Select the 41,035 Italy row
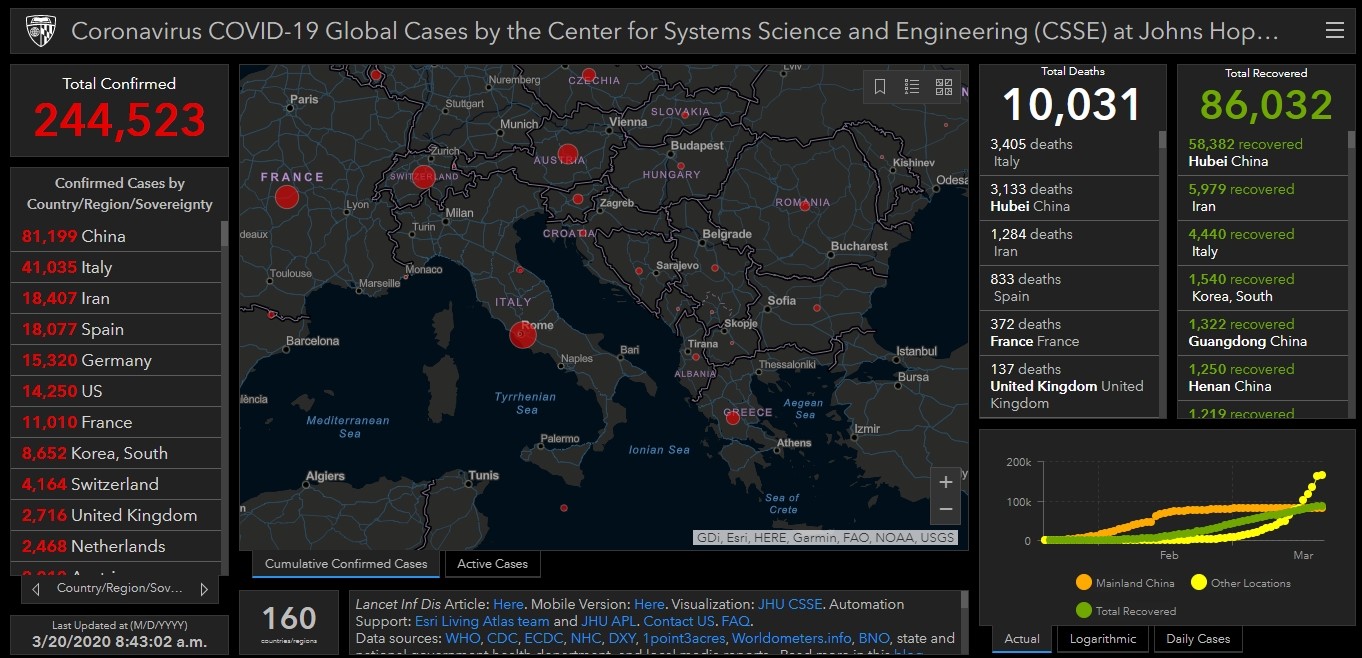The height and width of the screenshot is (658, 1362). [x=116, y=267]
